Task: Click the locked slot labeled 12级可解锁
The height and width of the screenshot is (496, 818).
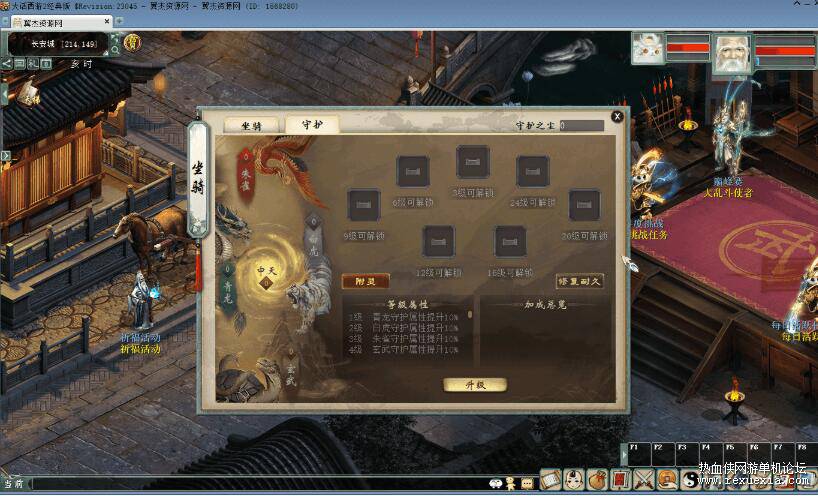Action: 438,241
